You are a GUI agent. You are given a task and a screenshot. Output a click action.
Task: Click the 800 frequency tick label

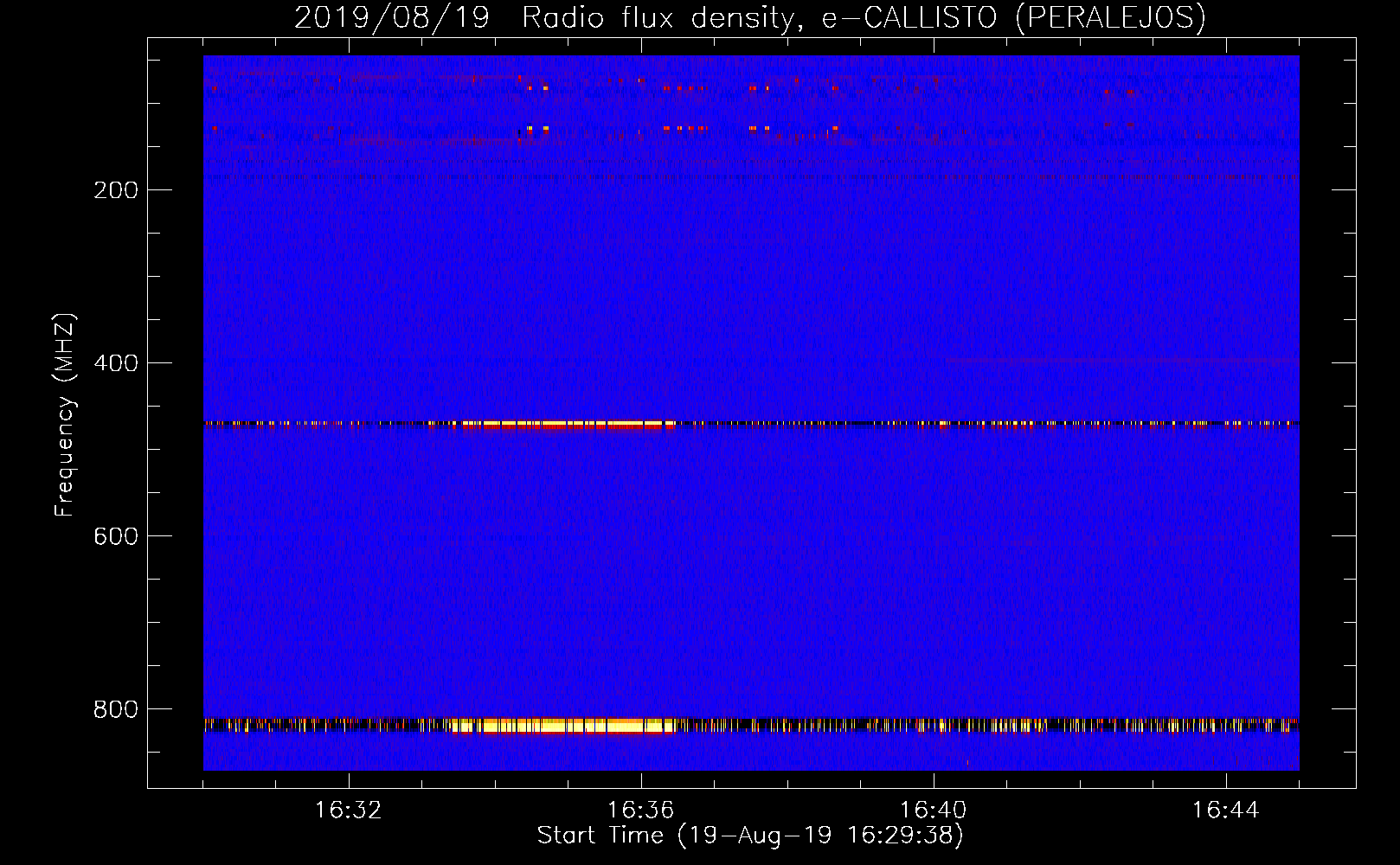(116, 709)
